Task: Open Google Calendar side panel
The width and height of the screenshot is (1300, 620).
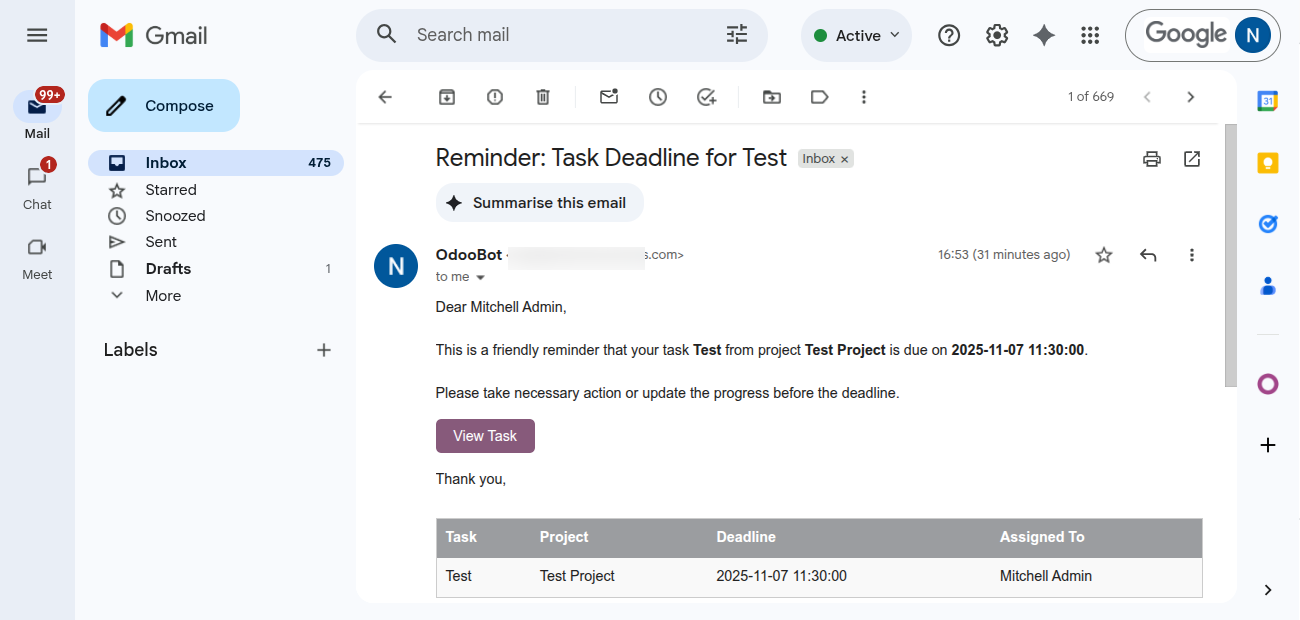Action: click(x=1268, y=101)
